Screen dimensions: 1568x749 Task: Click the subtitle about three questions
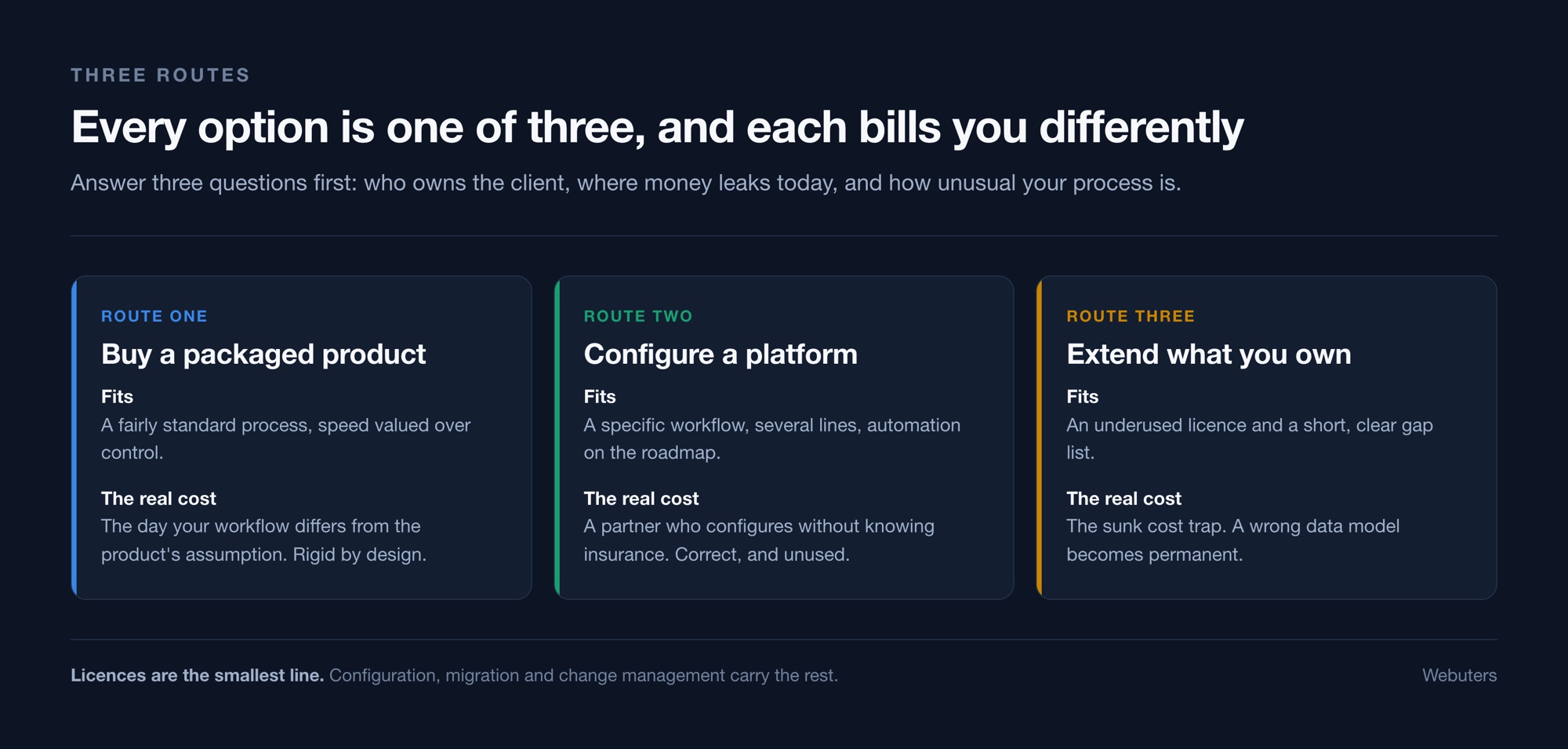tap(626, 183)
